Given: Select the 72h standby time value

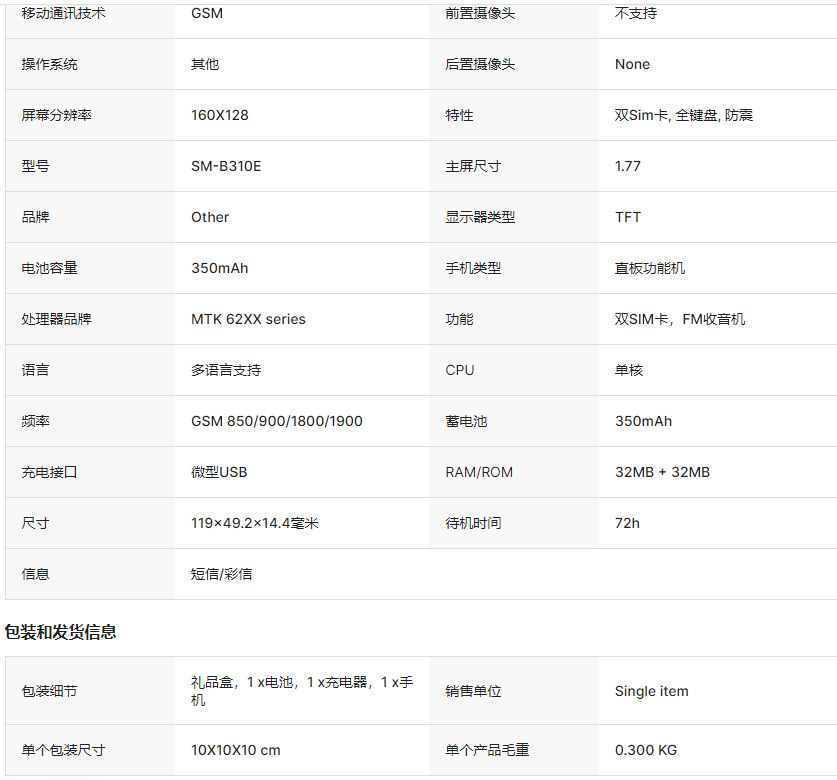Looking at the screenshot, I should 627,523.
